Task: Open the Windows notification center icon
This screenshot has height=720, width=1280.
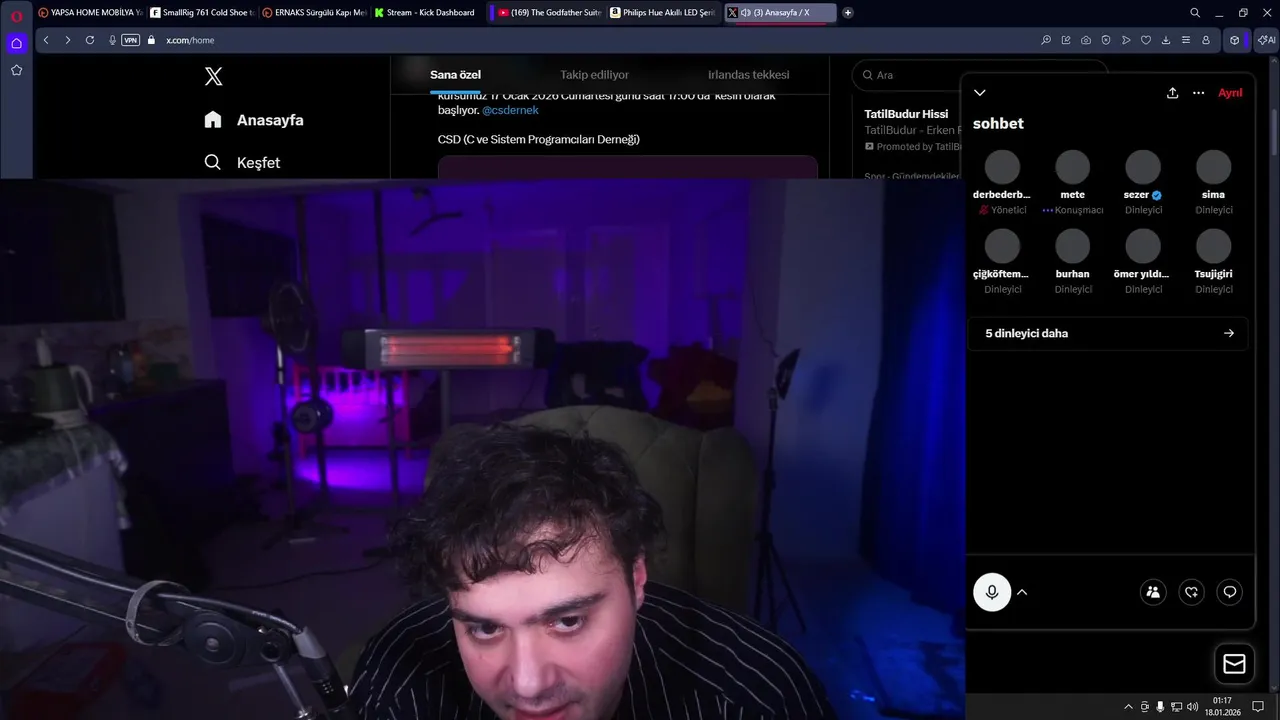Action: [x=1259, y=707]
